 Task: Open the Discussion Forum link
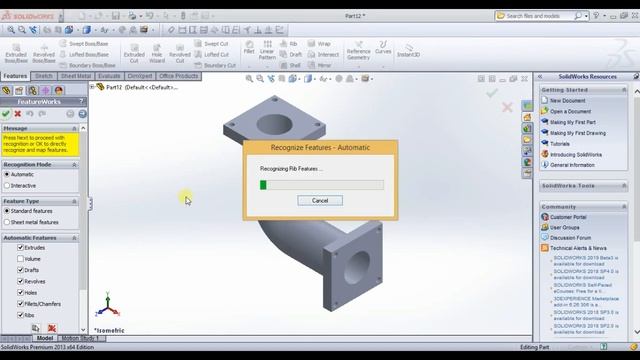[x=570, y=238]
